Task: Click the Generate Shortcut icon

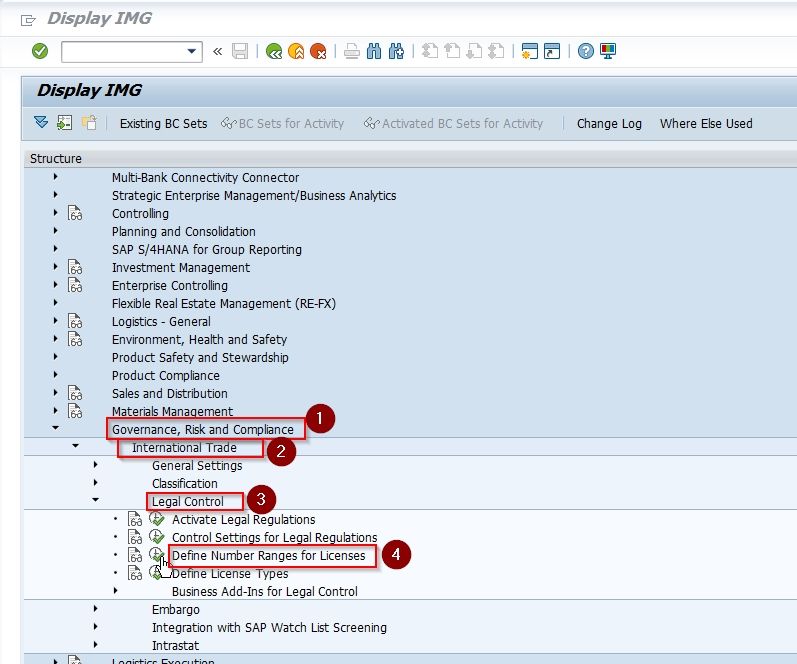Action: coord(551,51)
